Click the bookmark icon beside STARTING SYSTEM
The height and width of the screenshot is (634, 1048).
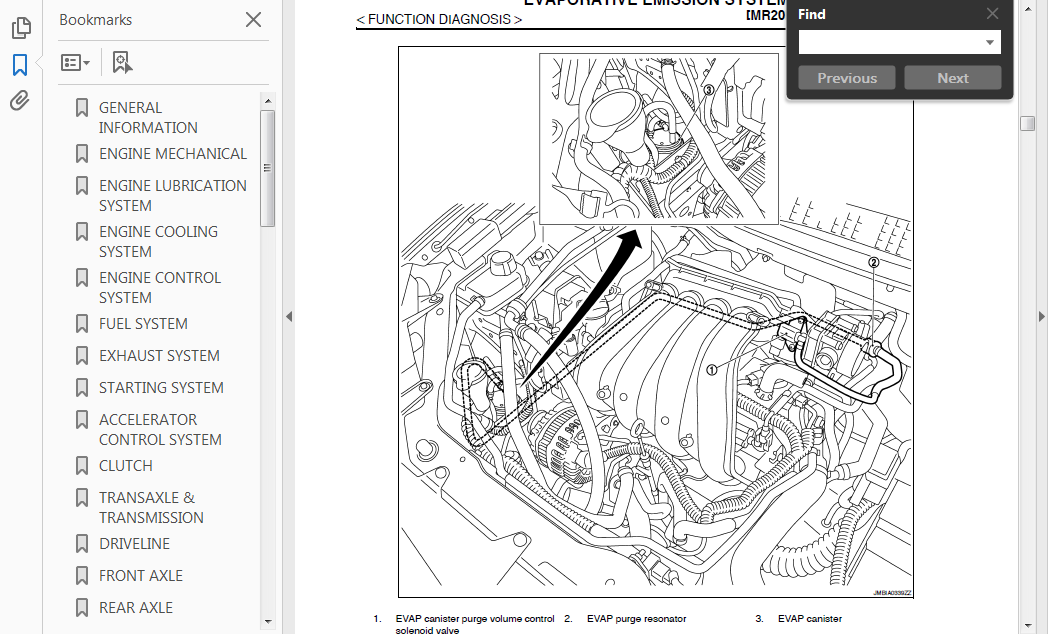[82, 388]
